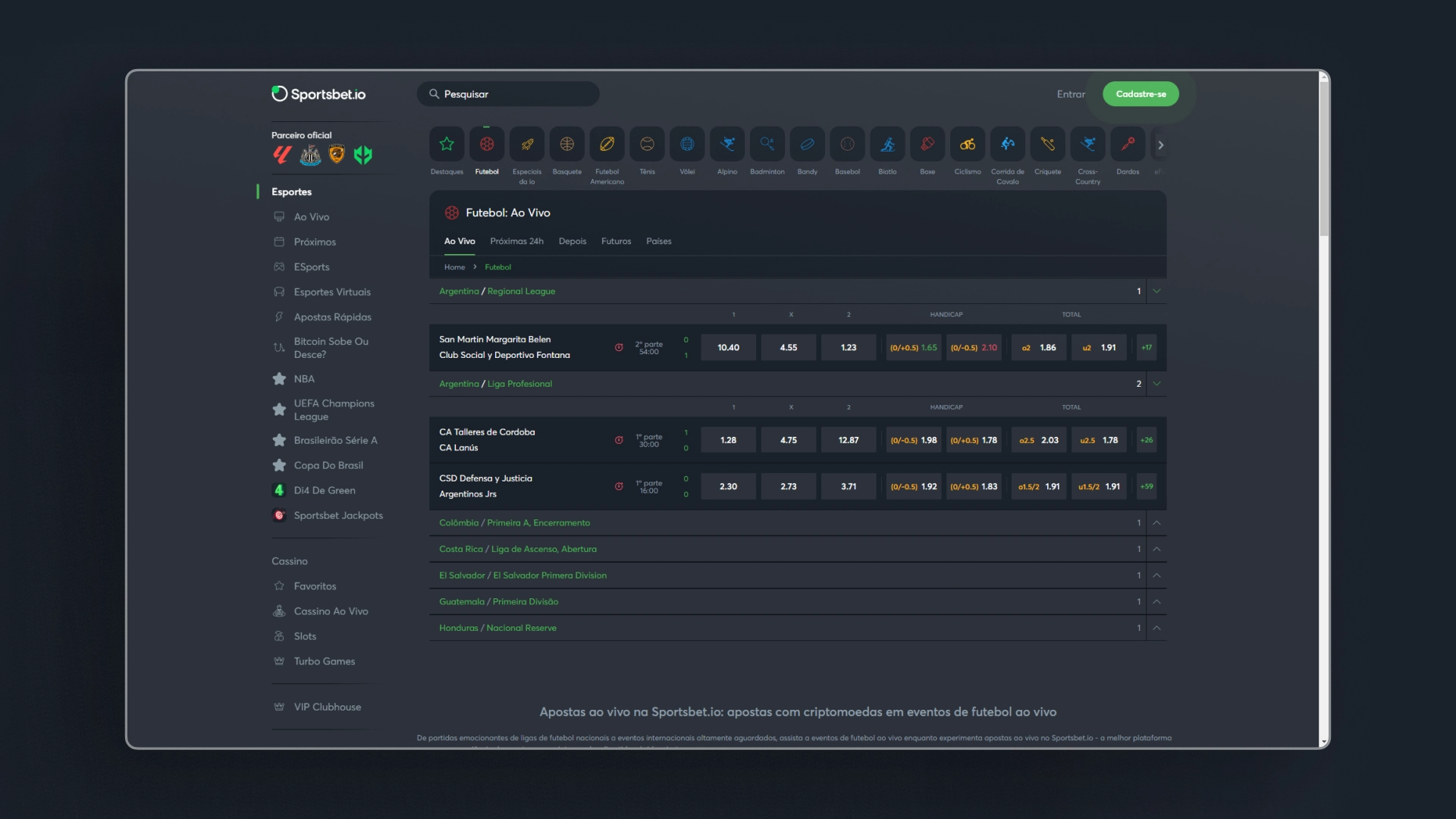Open the Bandy sport icon

tap(808, 144)
